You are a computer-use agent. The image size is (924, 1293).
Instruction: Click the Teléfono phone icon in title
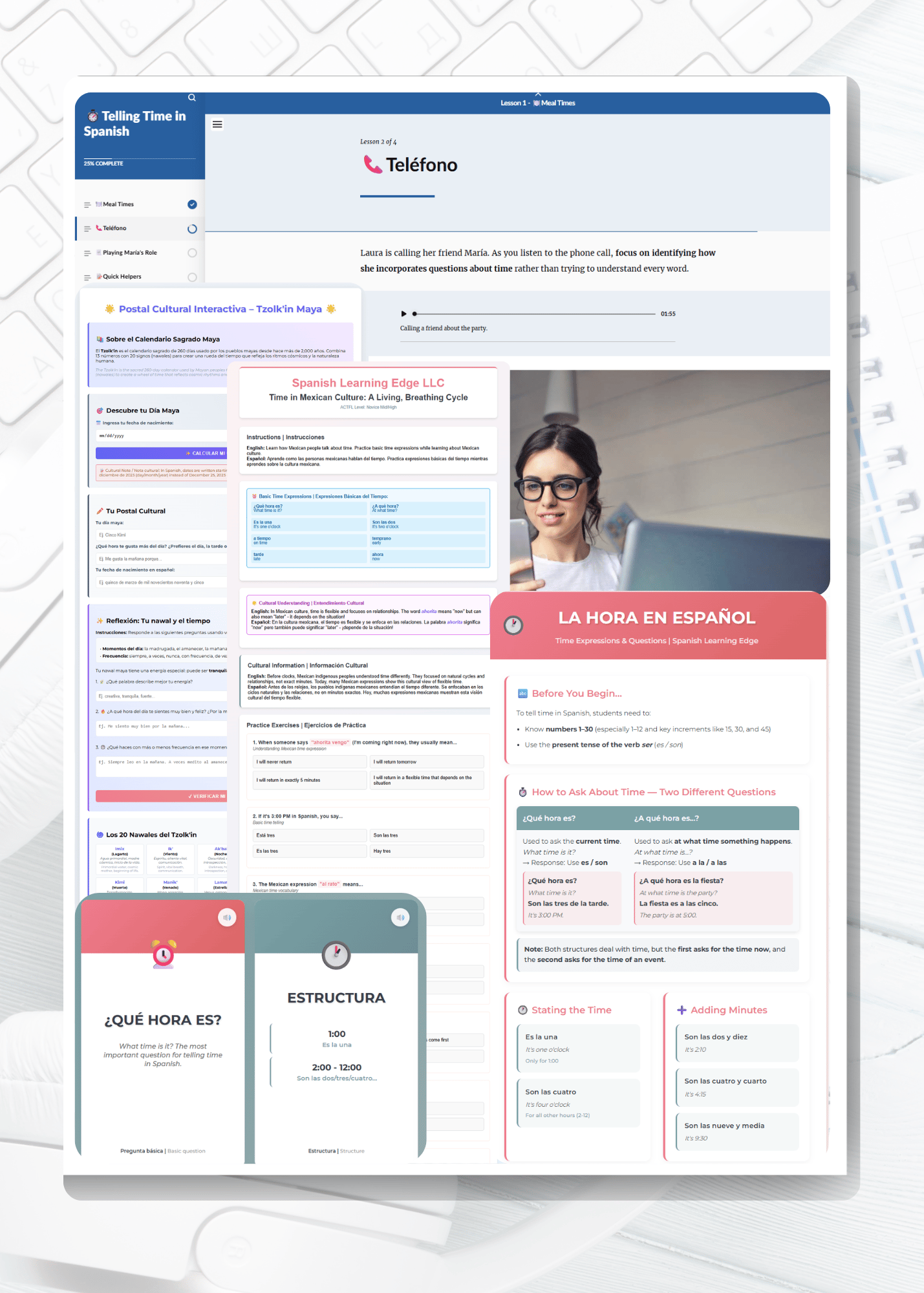click(373, 165)
